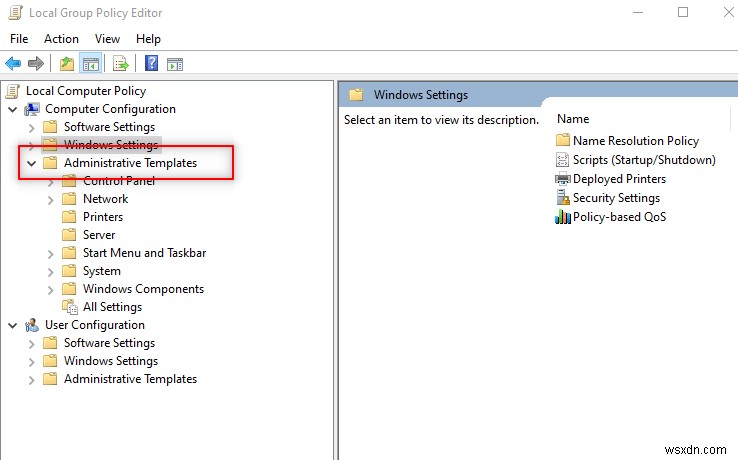Viewport: 738px width, 460px height.
Task: Click the Up one level folder icon
Action: tap(66, 64)
